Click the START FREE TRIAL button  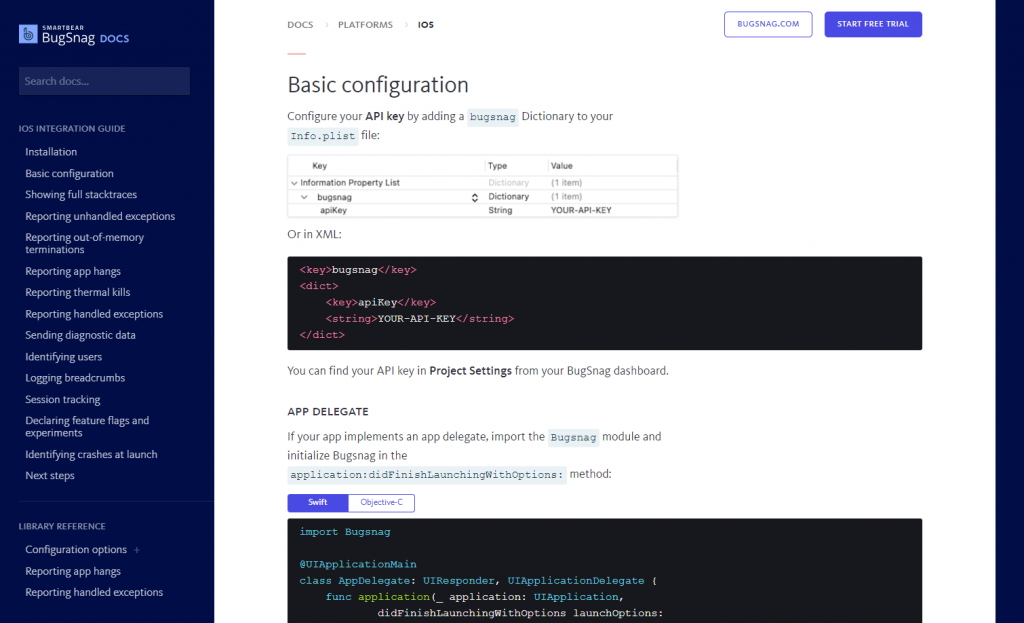pyautogui.click(x=873, y=24)
